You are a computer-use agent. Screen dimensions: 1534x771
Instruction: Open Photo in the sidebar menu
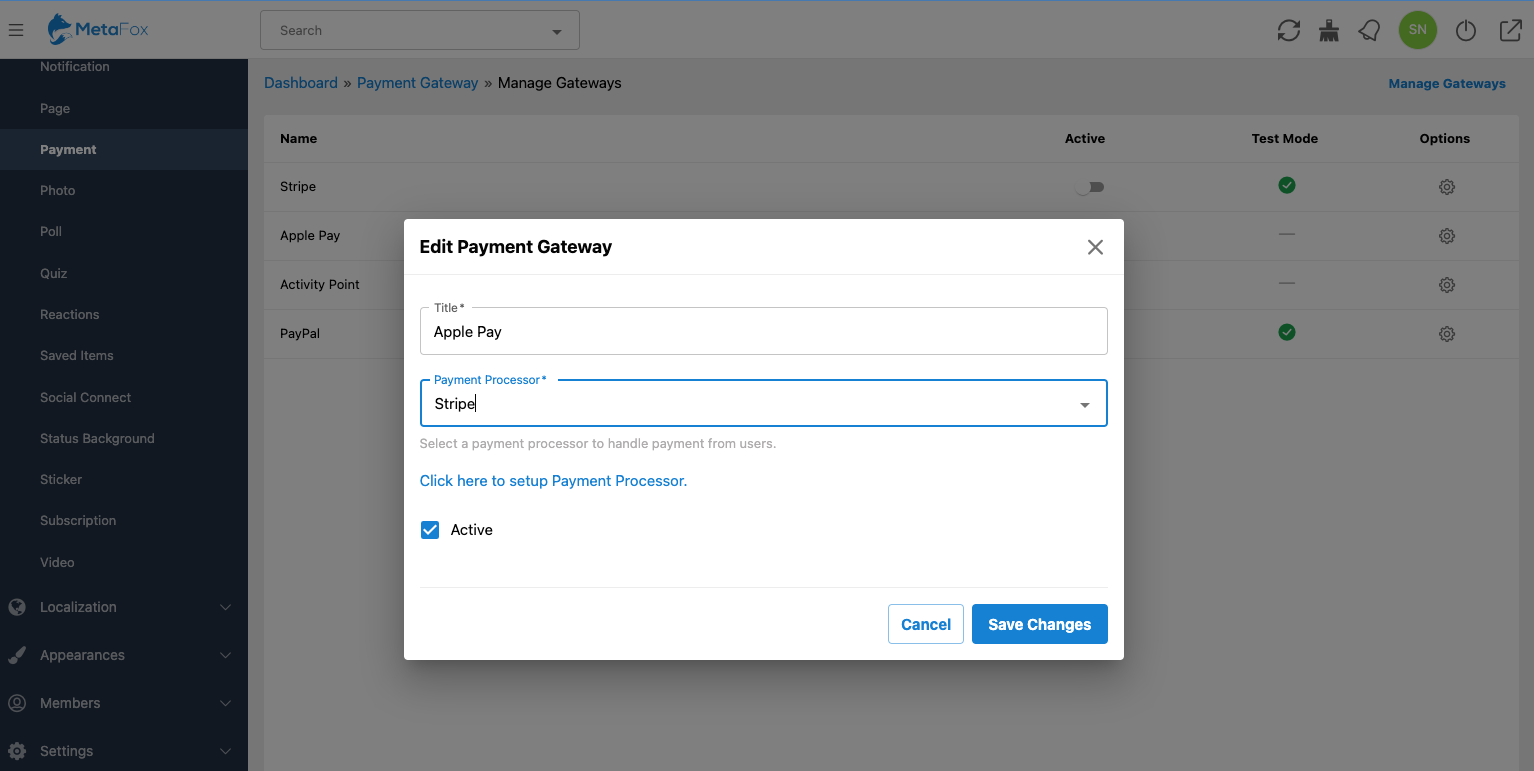[x=58, y=190]
